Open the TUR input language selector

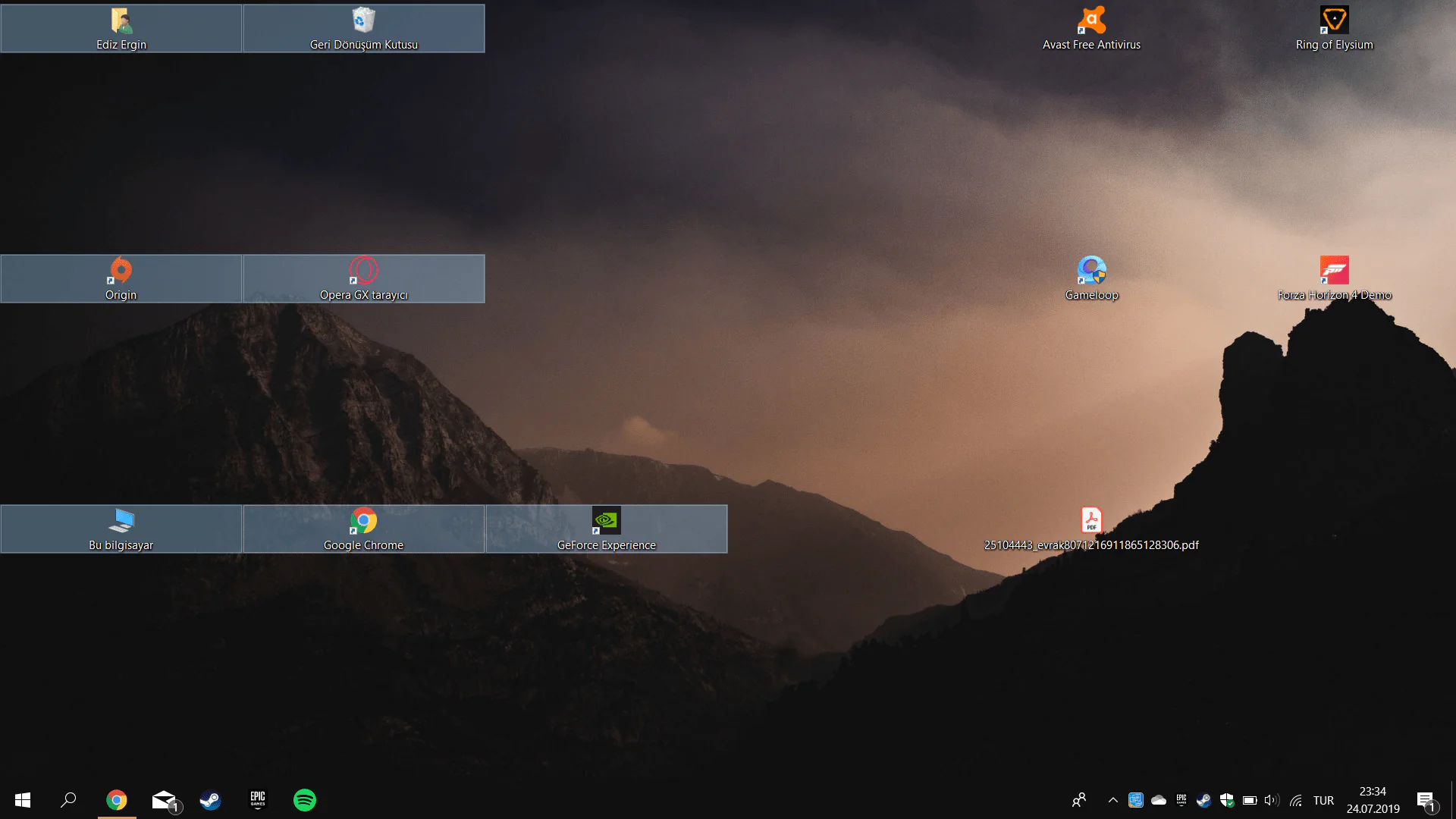[x=1323, y=800]
